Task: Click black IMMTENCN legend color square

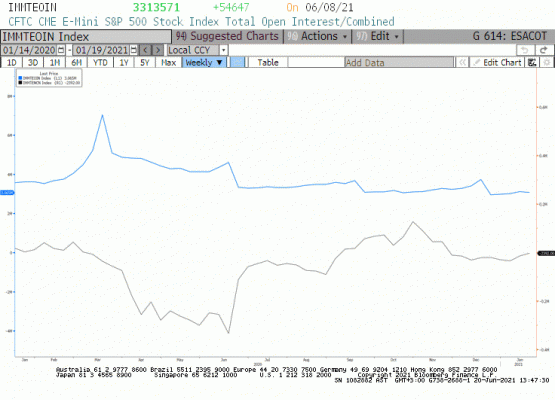Action: 20,83
